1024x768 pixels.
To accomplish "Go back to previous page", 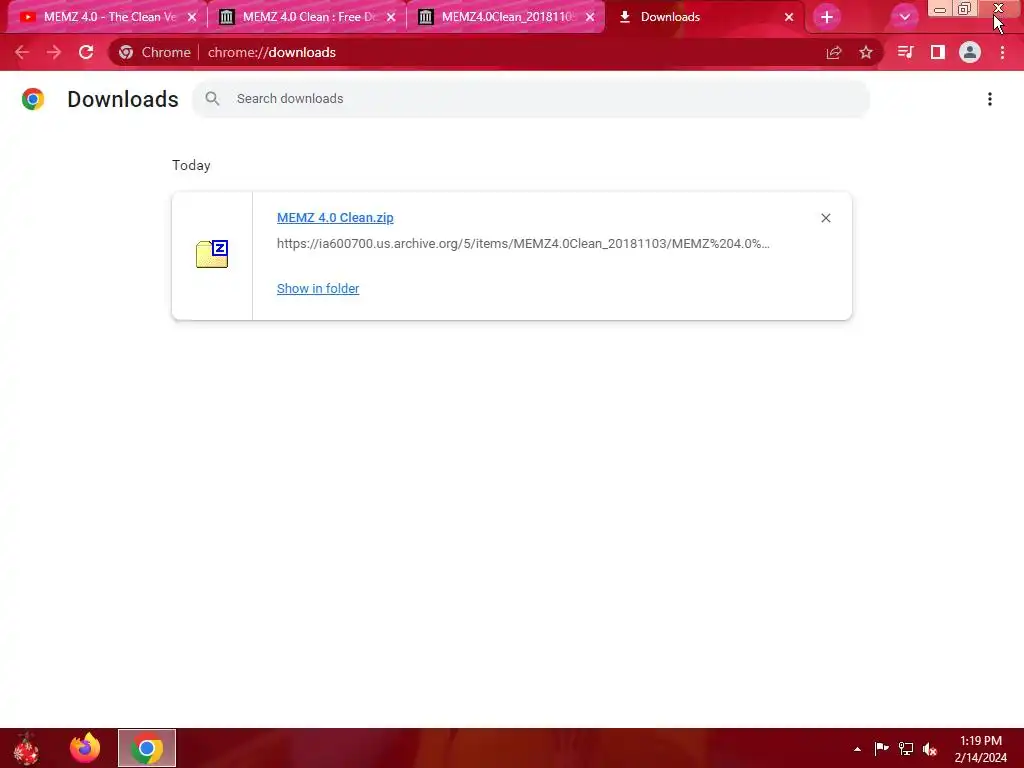I will click(x=22, y=52).
